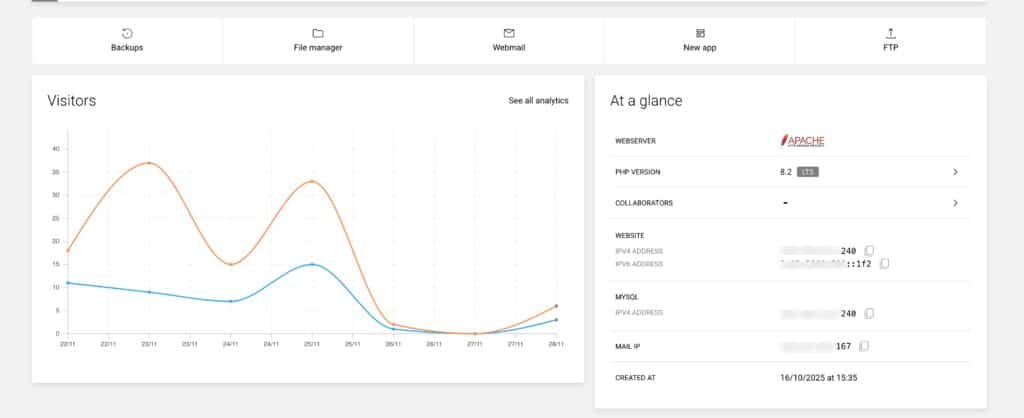
Task: Copy the Mail IP address
Action: pyautogui.click(x=864, y=346)
